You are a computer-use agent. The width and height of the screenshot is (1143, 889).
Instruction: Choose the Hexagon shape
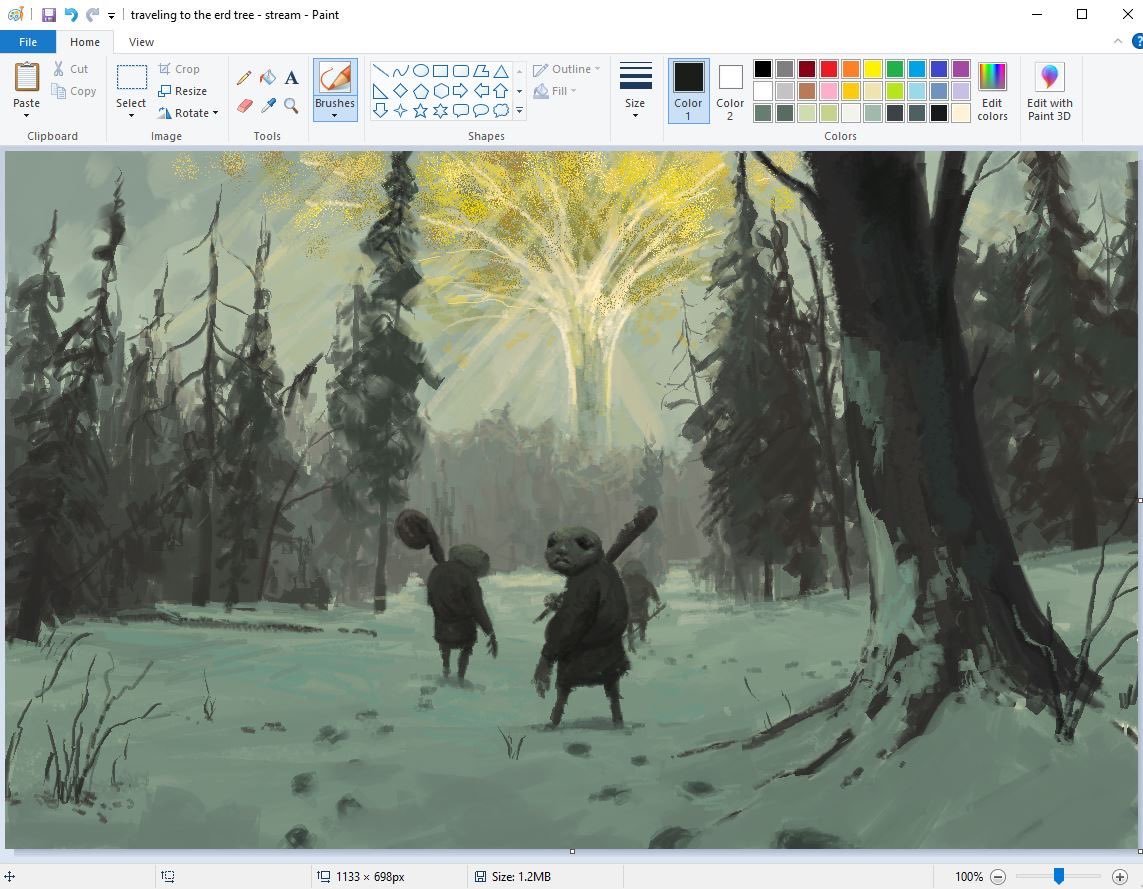[x=440, y=91]
